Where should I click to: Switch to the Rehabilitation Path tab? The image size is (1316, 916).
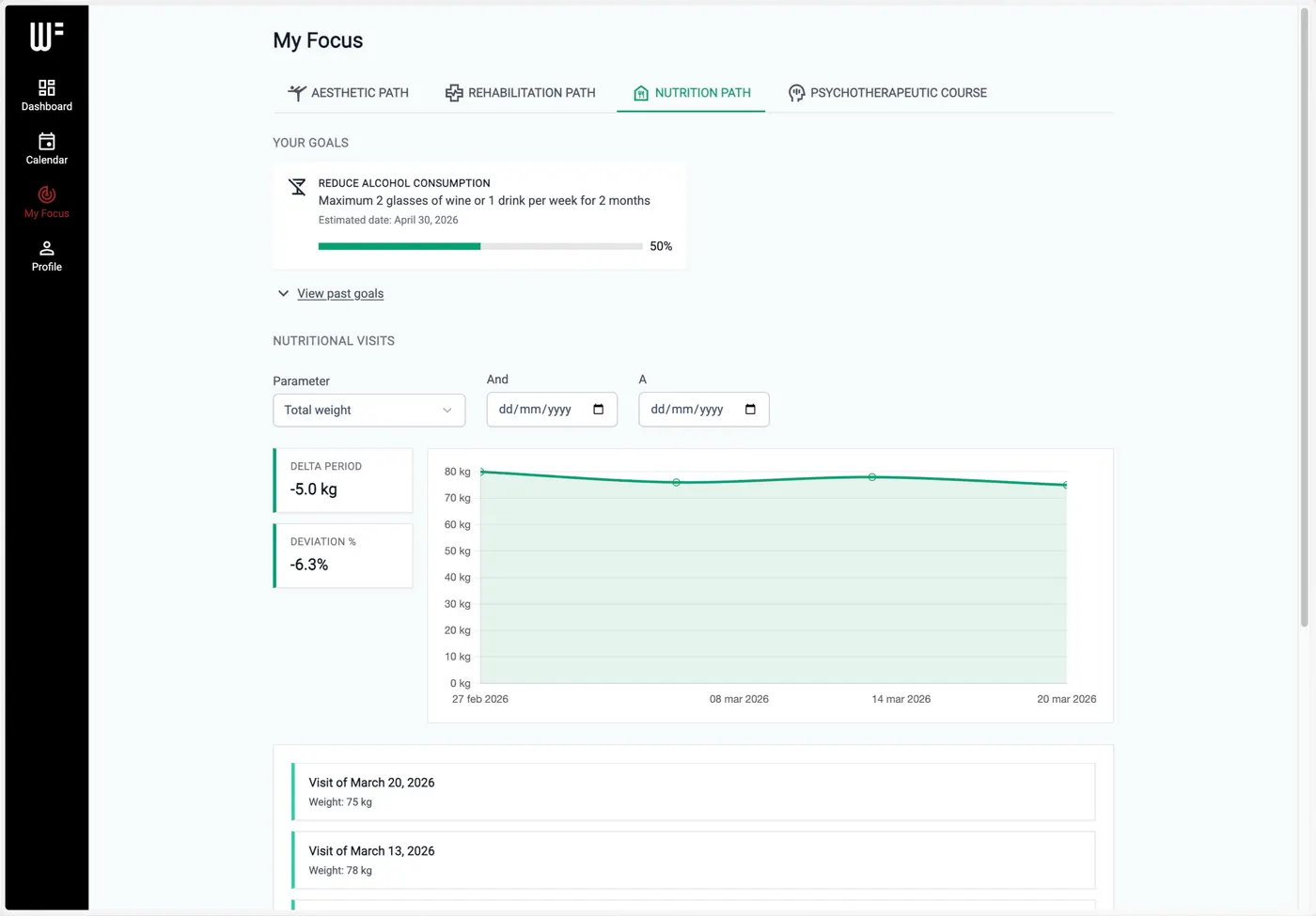520,93
